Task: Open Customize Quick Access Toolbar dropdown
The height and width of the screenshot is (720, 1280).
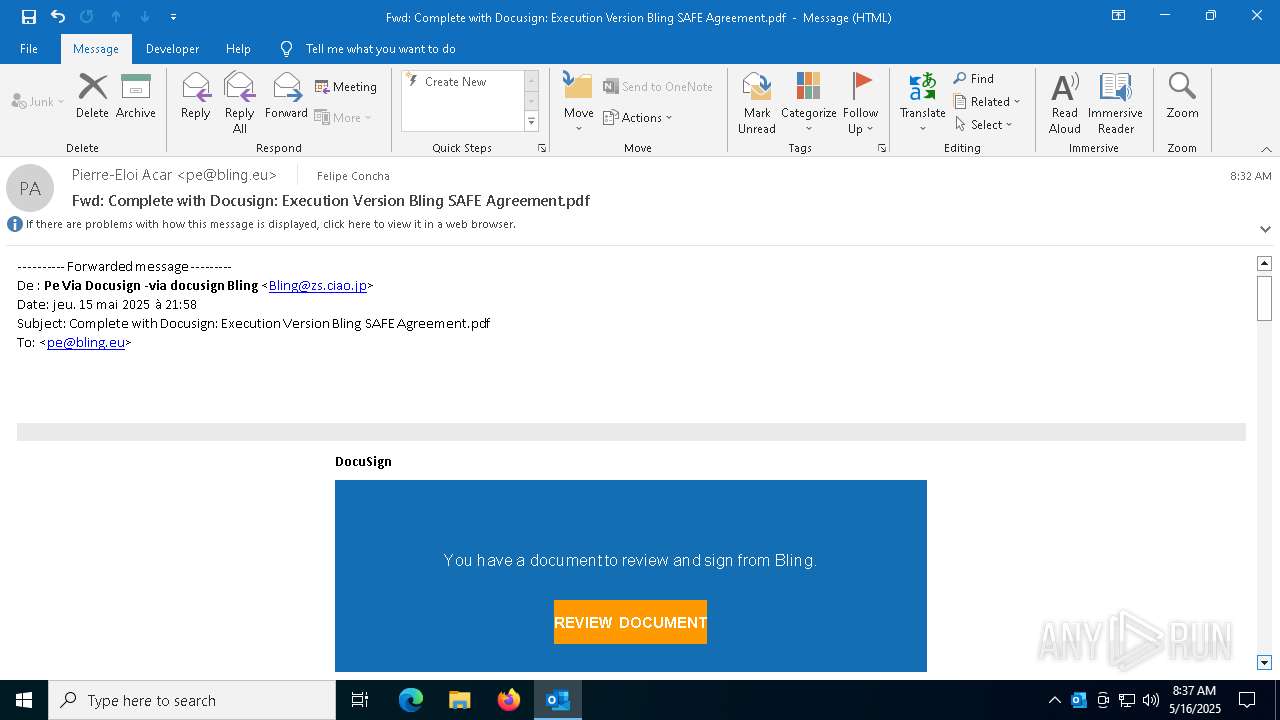Action: tap(174, 17)
